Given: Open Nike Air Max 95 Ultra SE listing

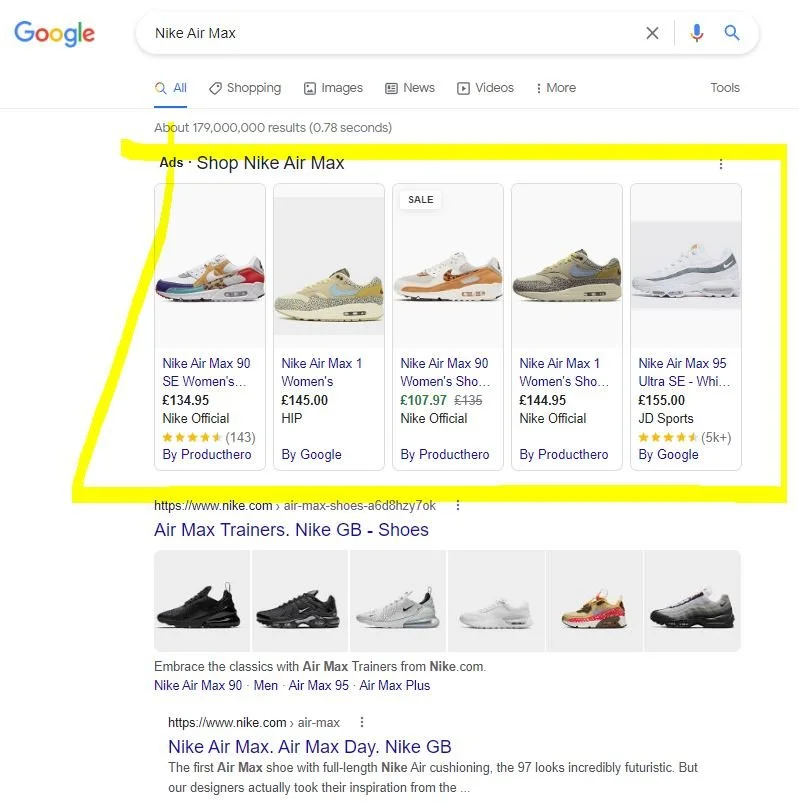Looking at the screenshot, I should [684, 372].
